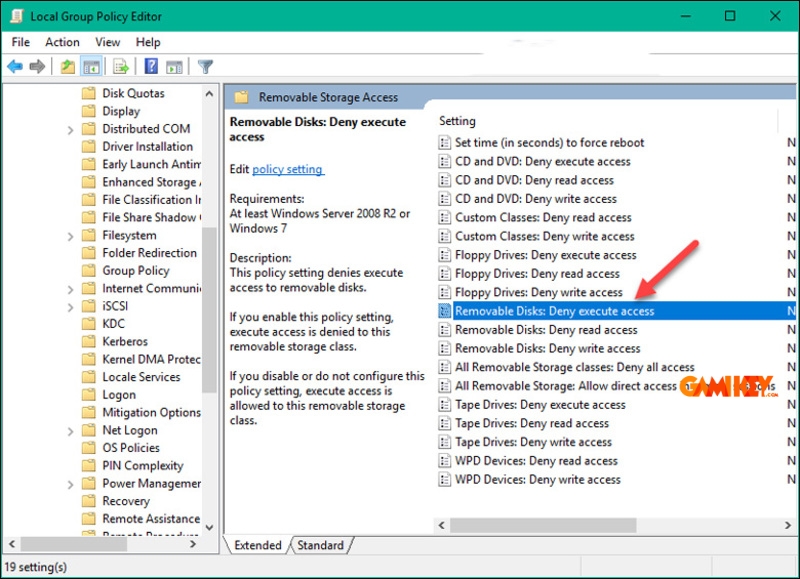Open Help via the question-mark icon
This screenshot has width=800, height=579.
pyautogui.click(x=151, y=66)
